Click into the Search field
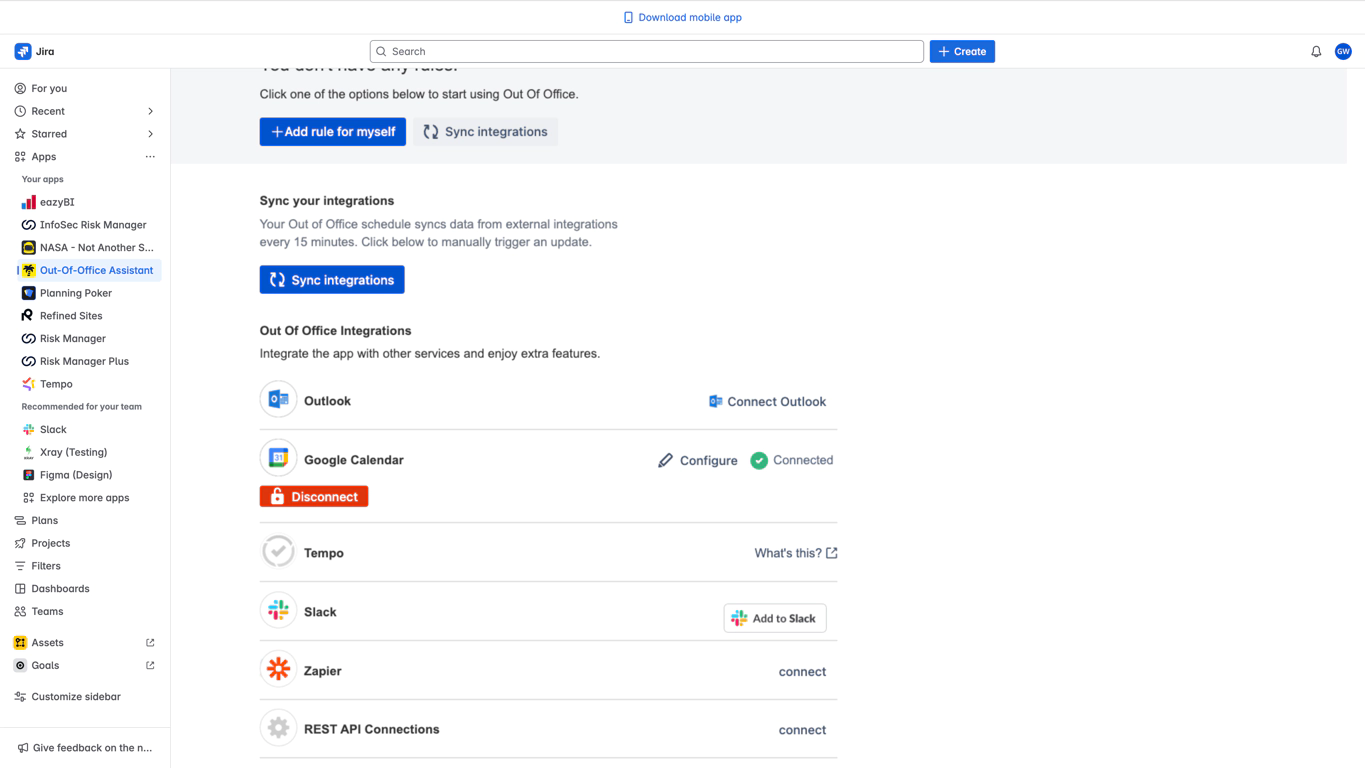This screenshot has height=768, width=1365. pos(646,52)
